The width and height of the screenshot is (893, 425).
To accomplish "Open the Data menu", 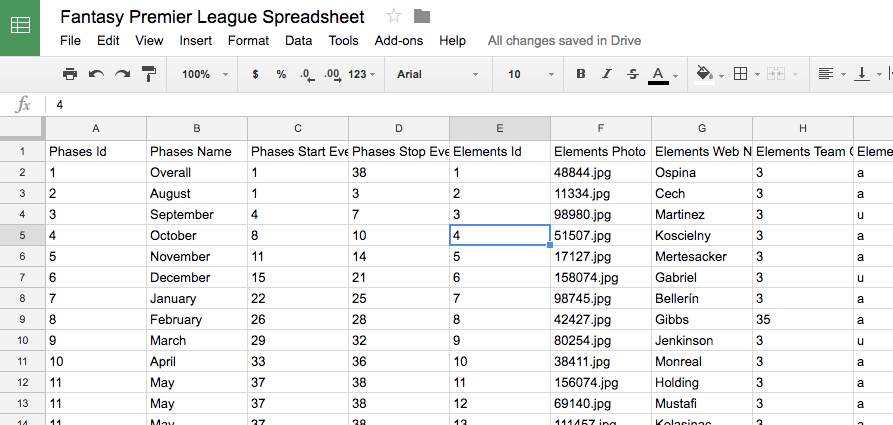I will [298, 40].
